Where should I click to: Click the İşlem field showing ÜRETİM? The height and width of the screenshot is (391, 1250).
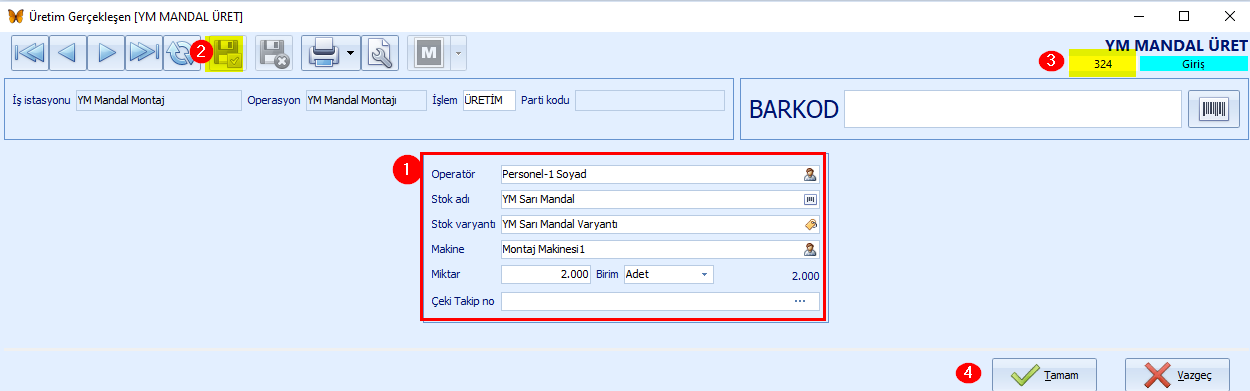coord(489,100)
